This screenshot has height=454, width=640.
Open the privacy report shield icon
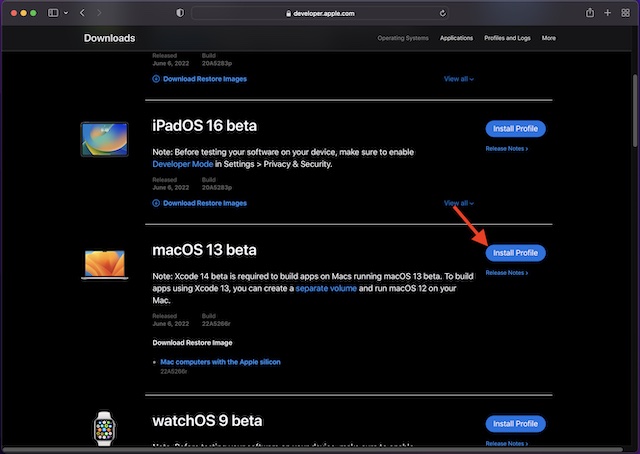click(x=180, y=13)
